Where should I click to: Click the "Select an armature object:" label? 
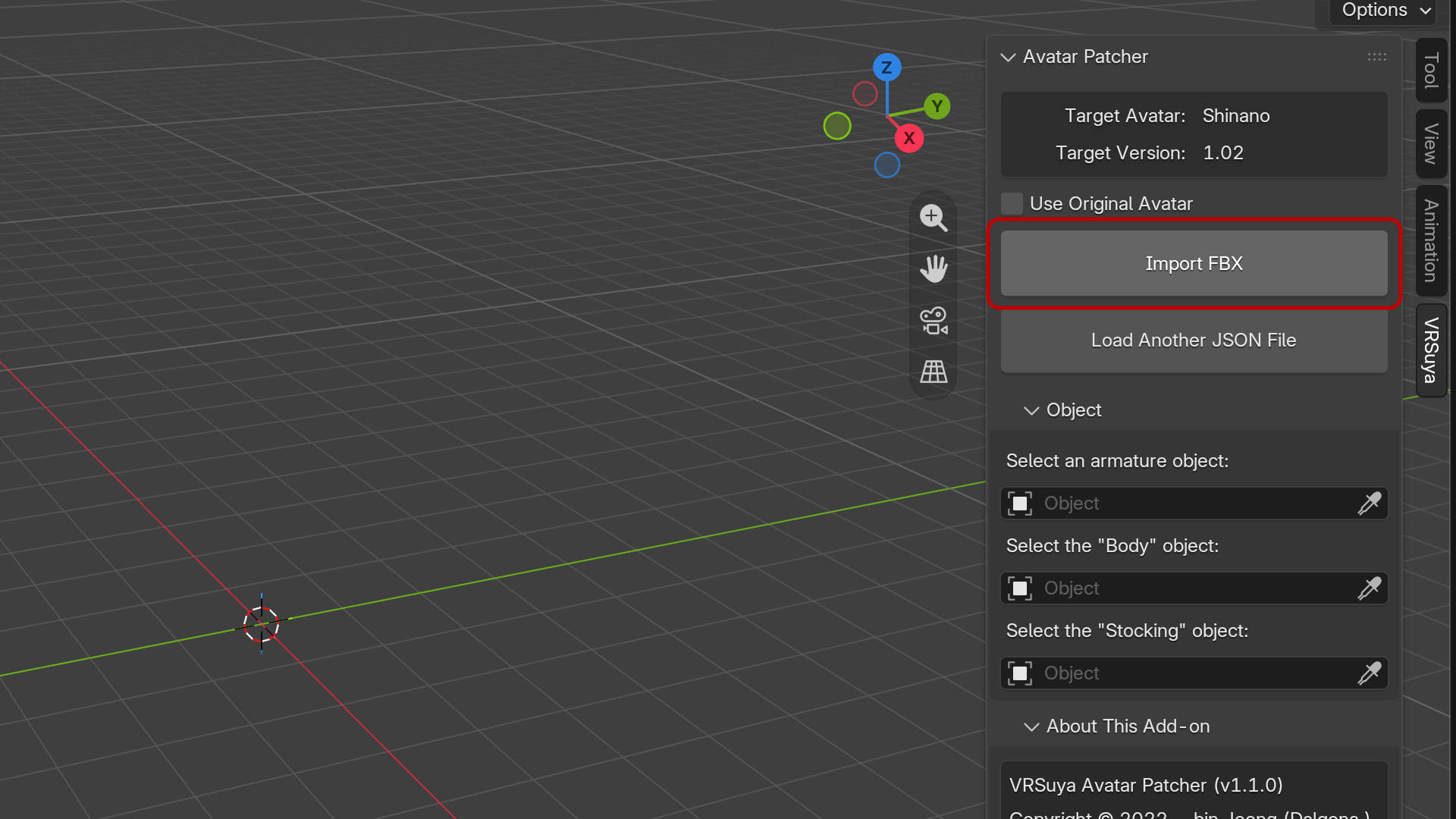click(x=1117, y=461)
